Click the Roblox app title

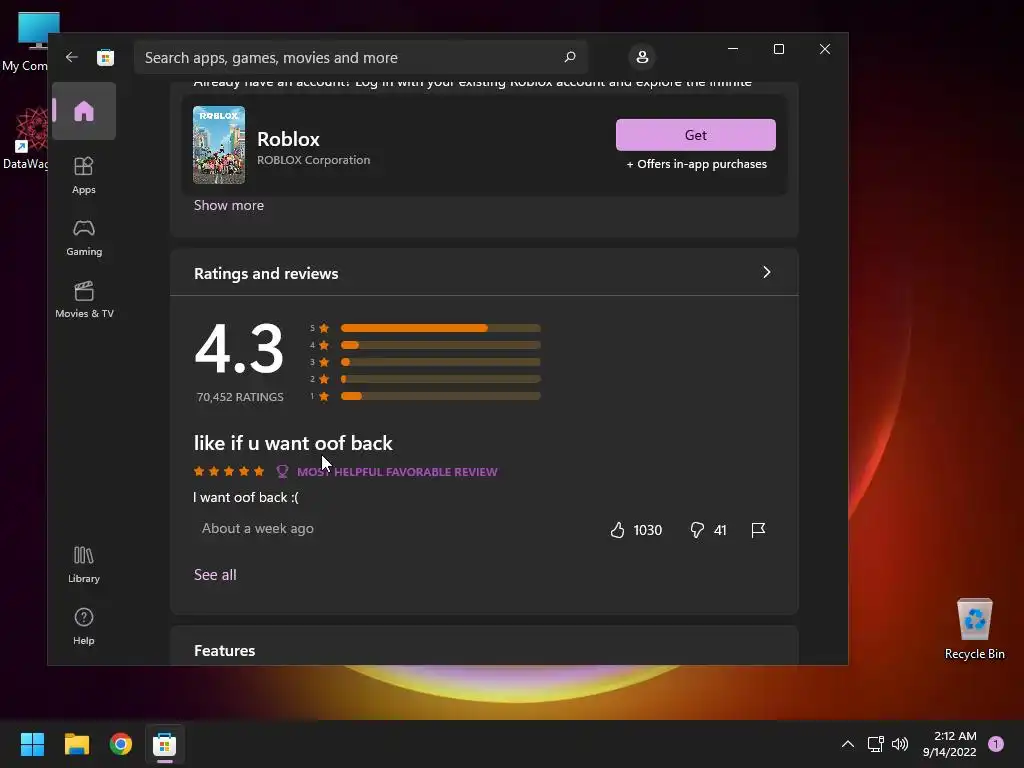[x=288, y=139]
